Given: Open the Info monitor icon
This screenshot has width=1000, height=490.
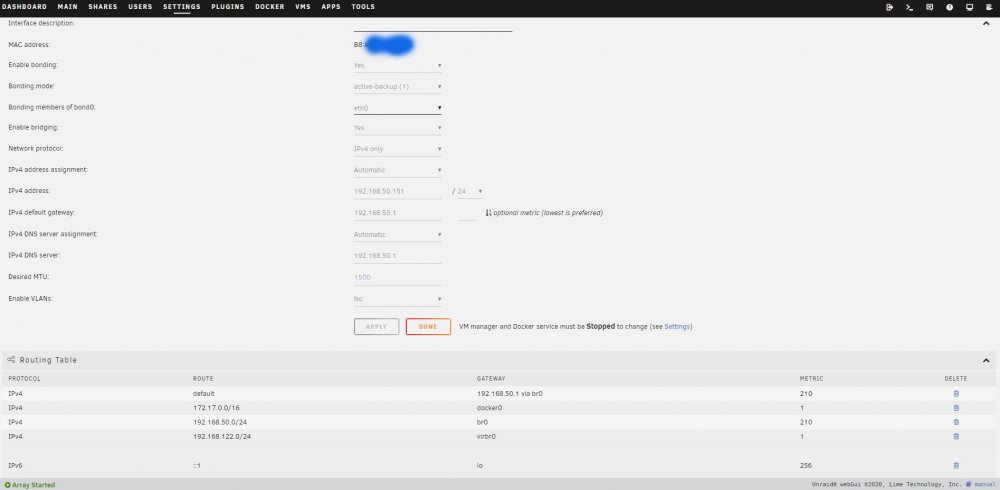Looking at the screenshot, I should [969, 7].
